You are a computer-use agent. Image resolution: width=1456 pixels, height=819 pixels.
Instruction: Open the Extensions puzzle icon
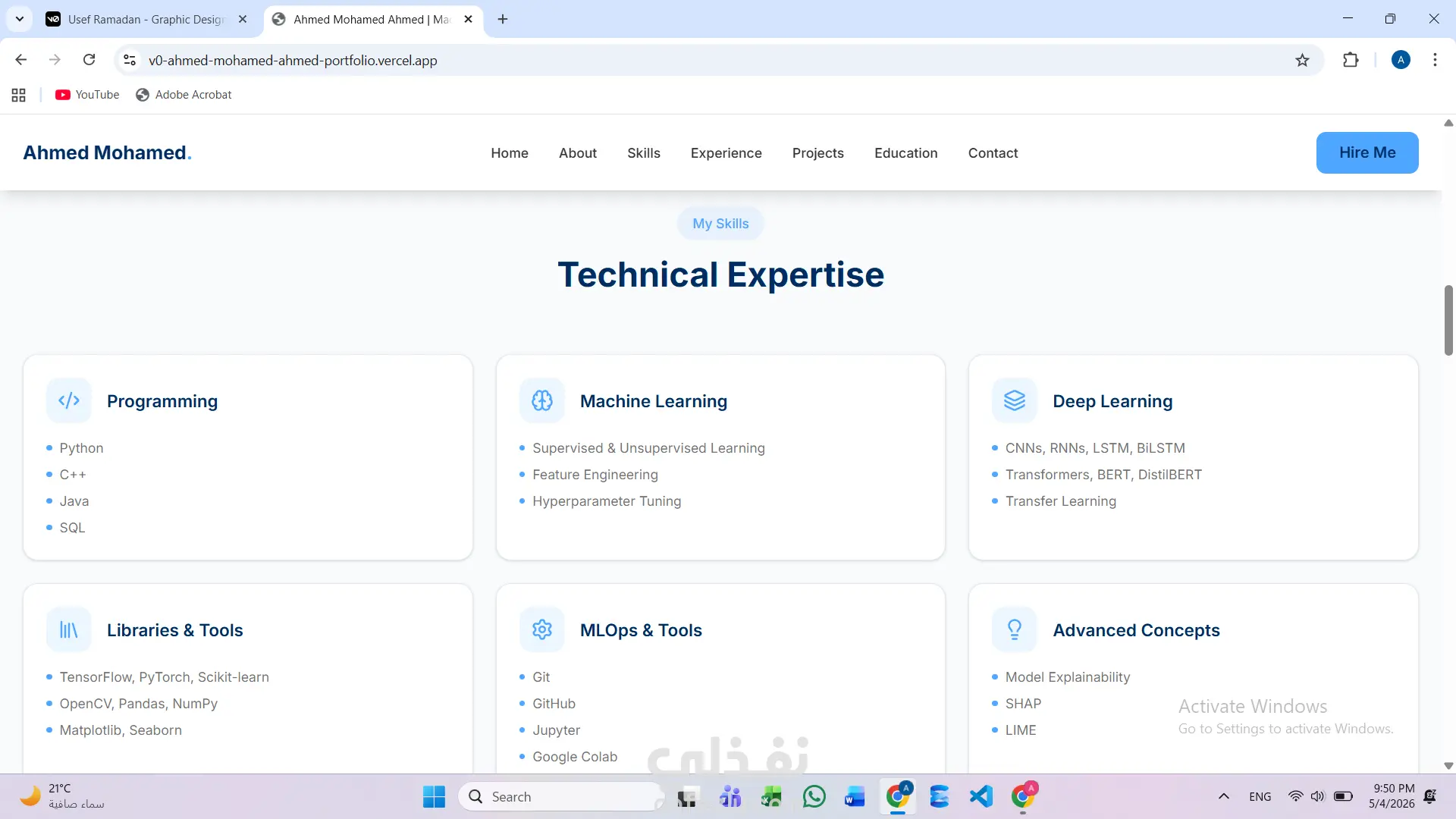[x=1351, y=60]
